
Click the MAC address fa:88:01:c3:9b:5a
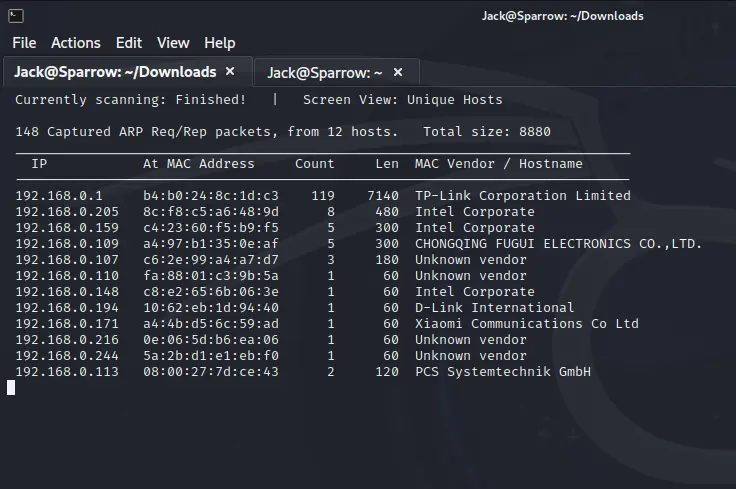click(211, 275)
